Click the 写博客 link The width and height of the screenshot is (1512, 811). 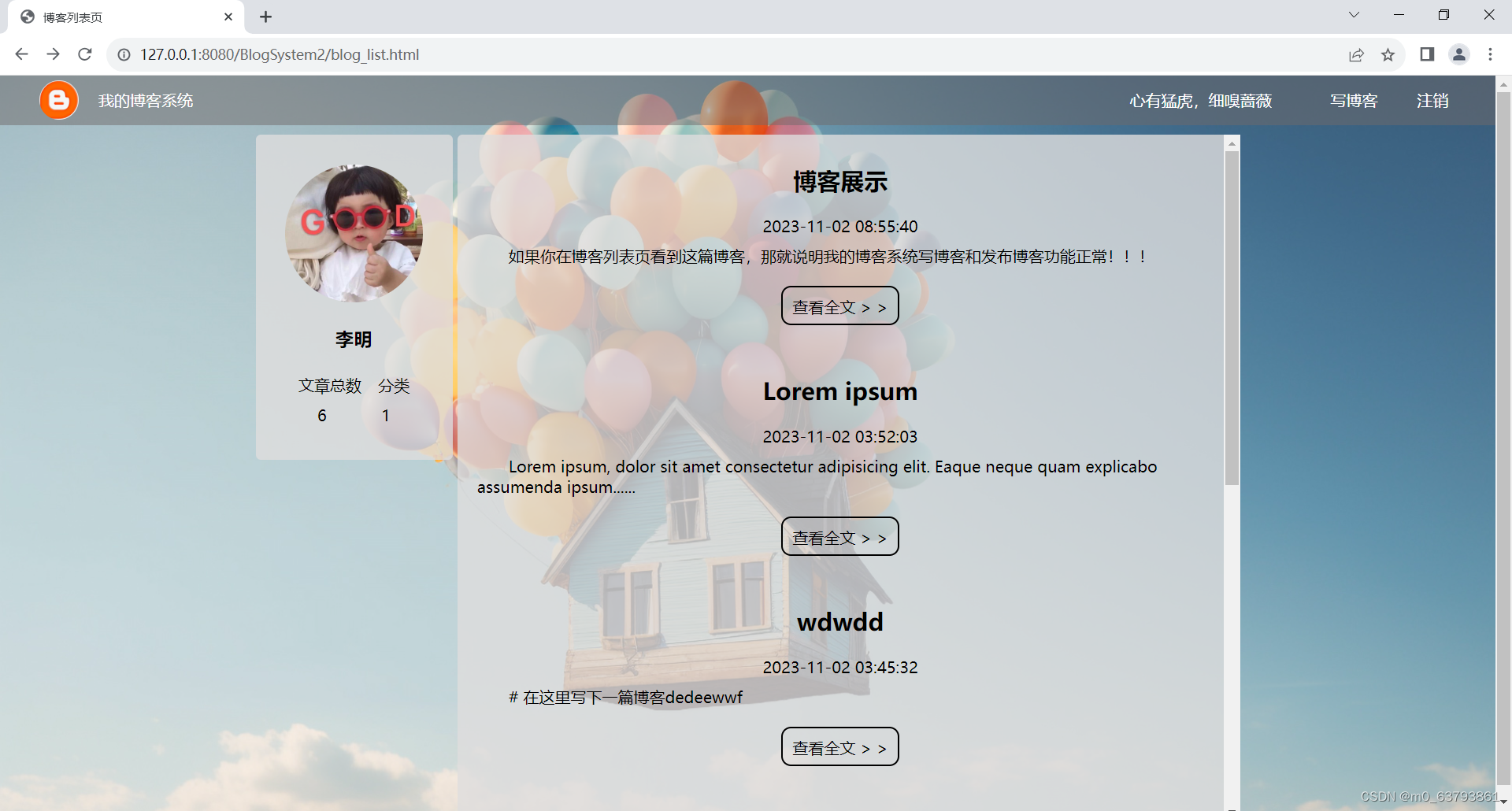click(1352, 101)
